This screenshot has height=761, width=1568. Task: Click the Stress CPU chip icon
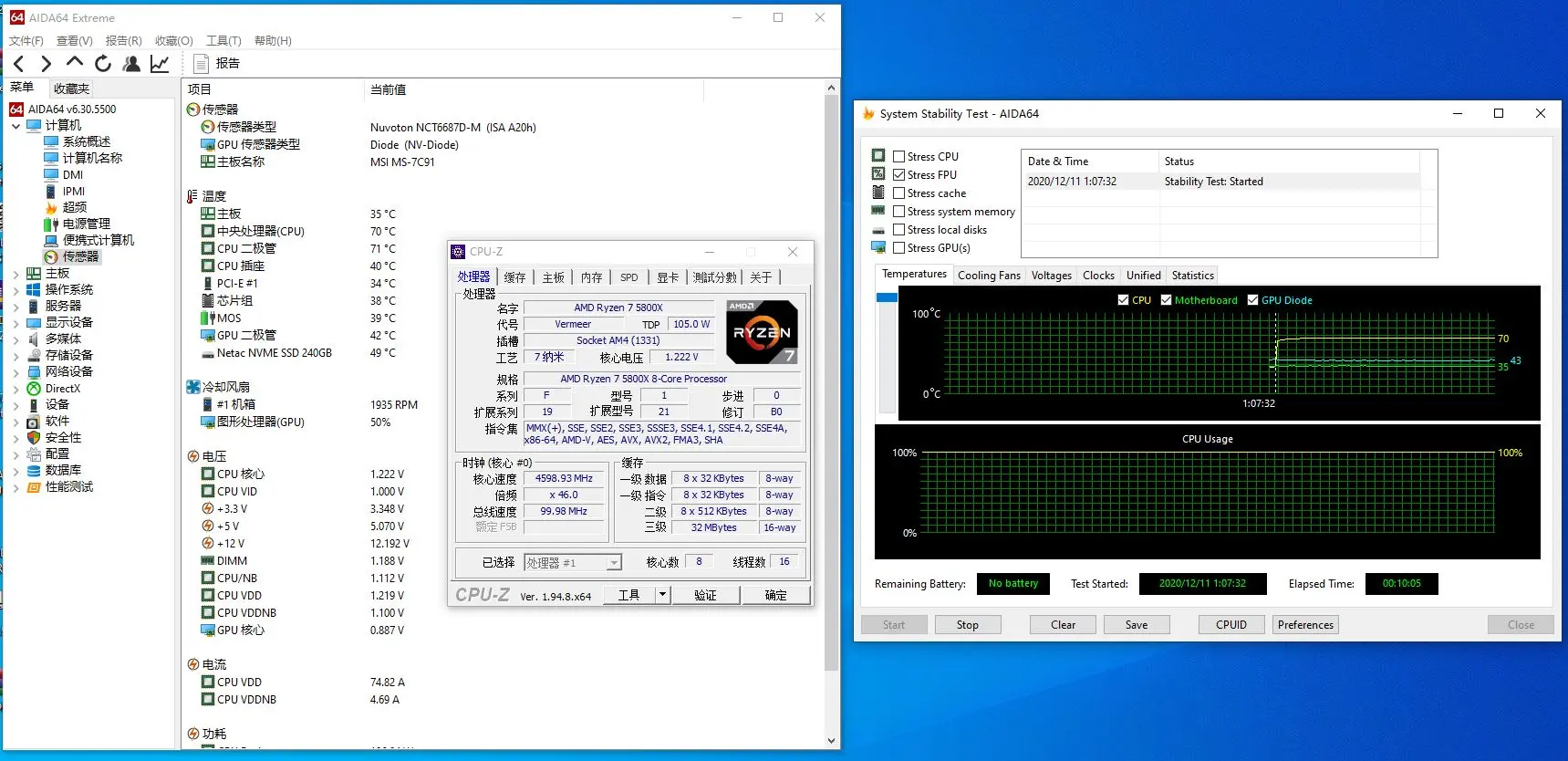click(878, 156)
